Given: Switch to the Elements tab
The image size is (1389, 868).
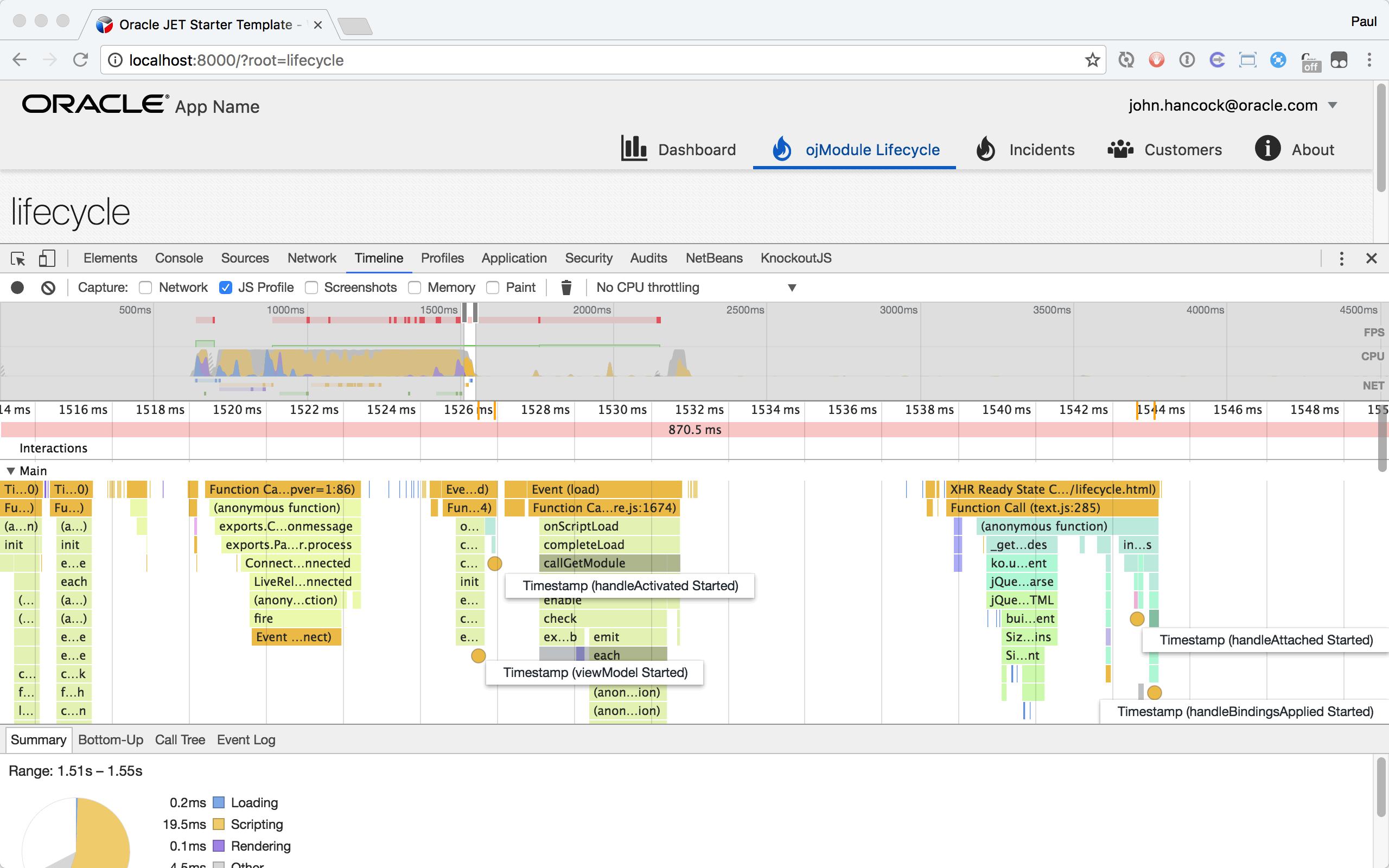Looking at the screenshot, I should coord(110,258).
